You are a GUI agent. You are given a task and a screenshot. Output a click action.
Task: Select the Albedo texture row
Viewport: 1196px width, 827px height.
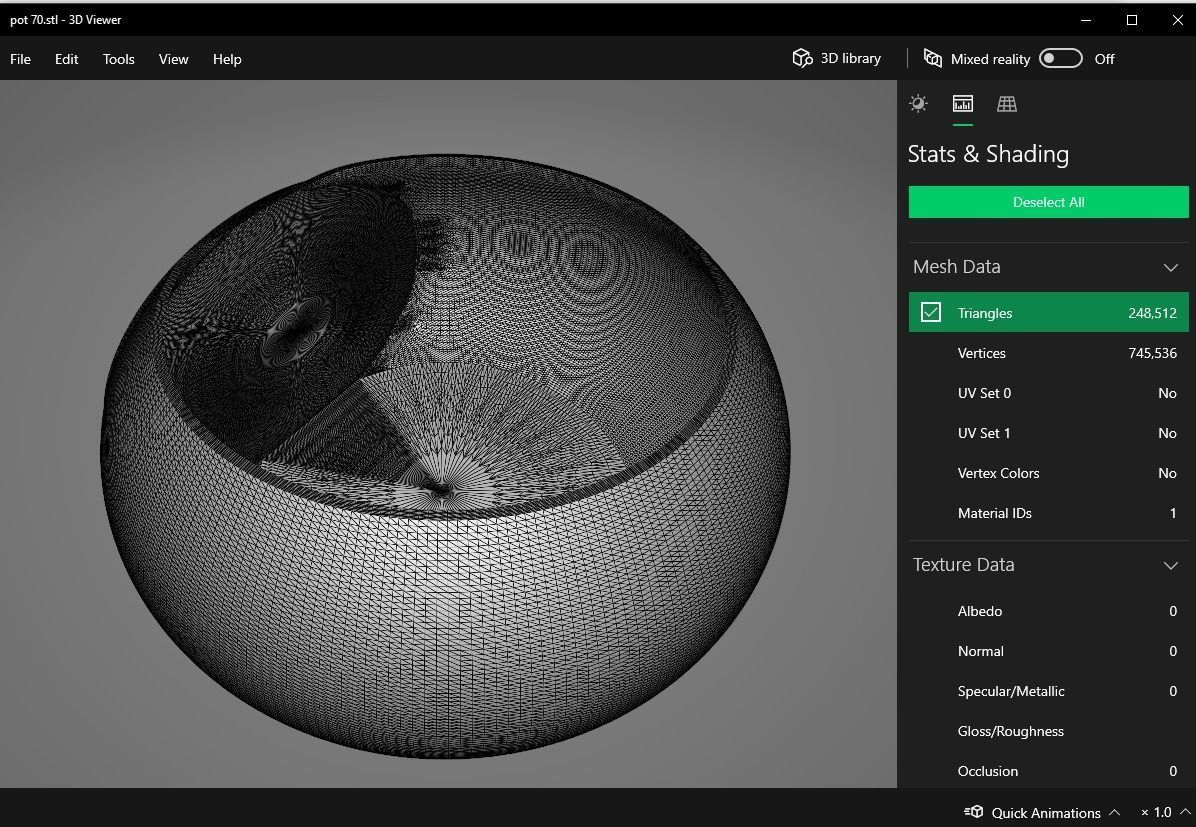1048,611
